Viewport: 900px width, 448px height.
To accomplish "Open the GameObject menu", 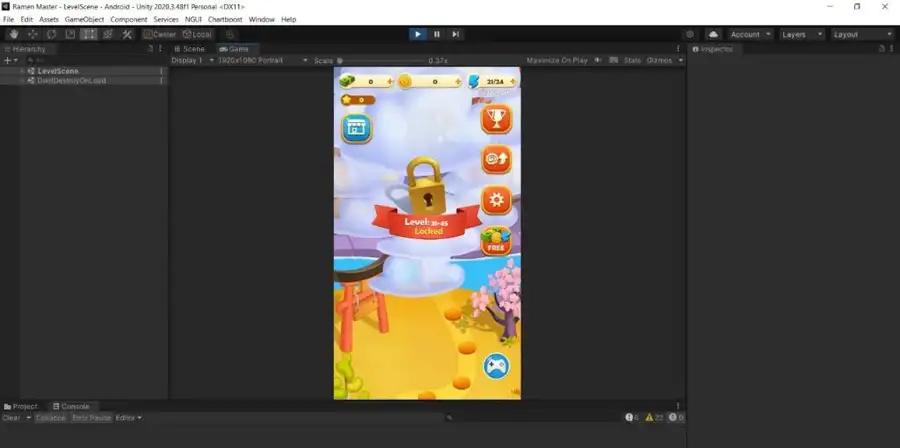I will (x=84, y=19).
